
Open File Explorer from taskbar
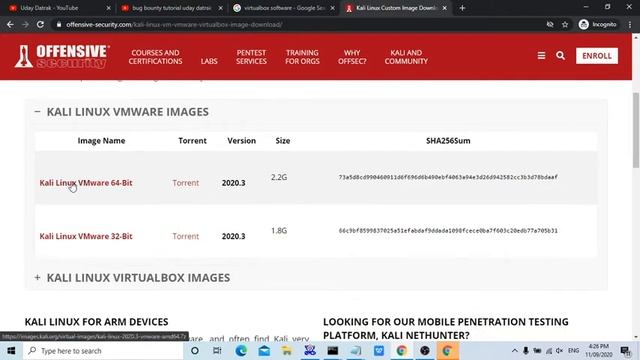pyautogui.click(x=287, y=351)
